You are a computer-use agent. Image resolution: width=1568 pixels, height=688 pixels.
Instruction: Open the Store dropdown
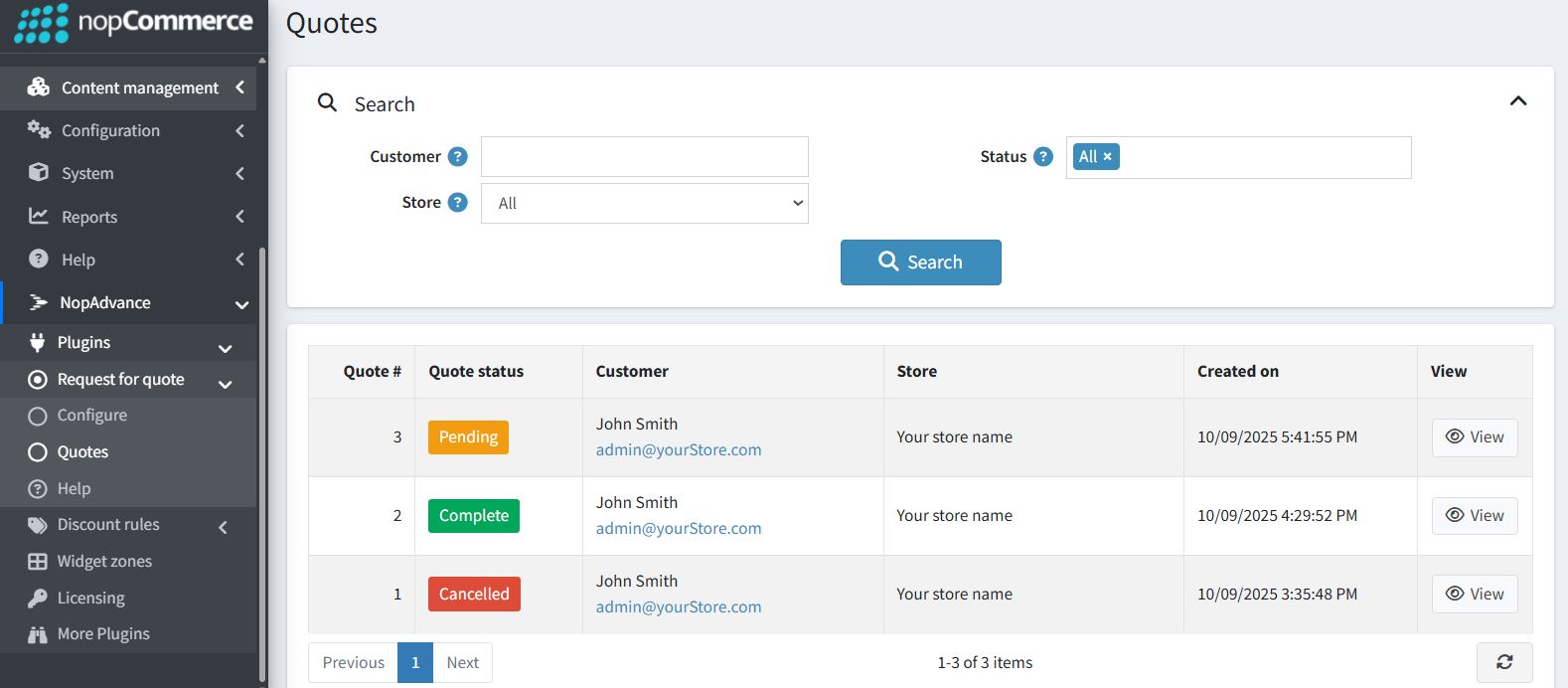pyautogui.click(x=644, y=204)
